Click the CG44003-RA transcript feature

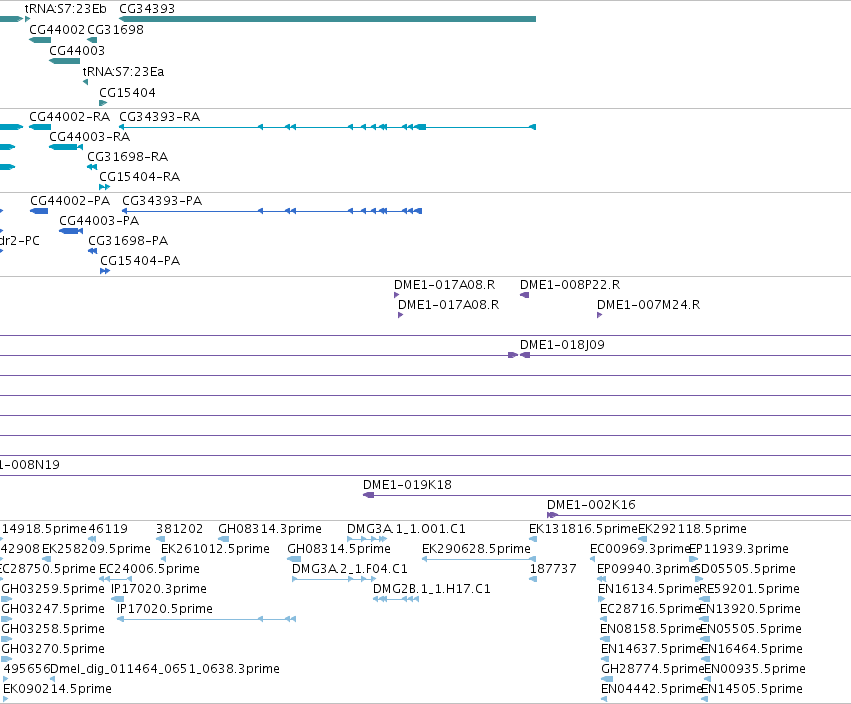(x=66, y=147)
